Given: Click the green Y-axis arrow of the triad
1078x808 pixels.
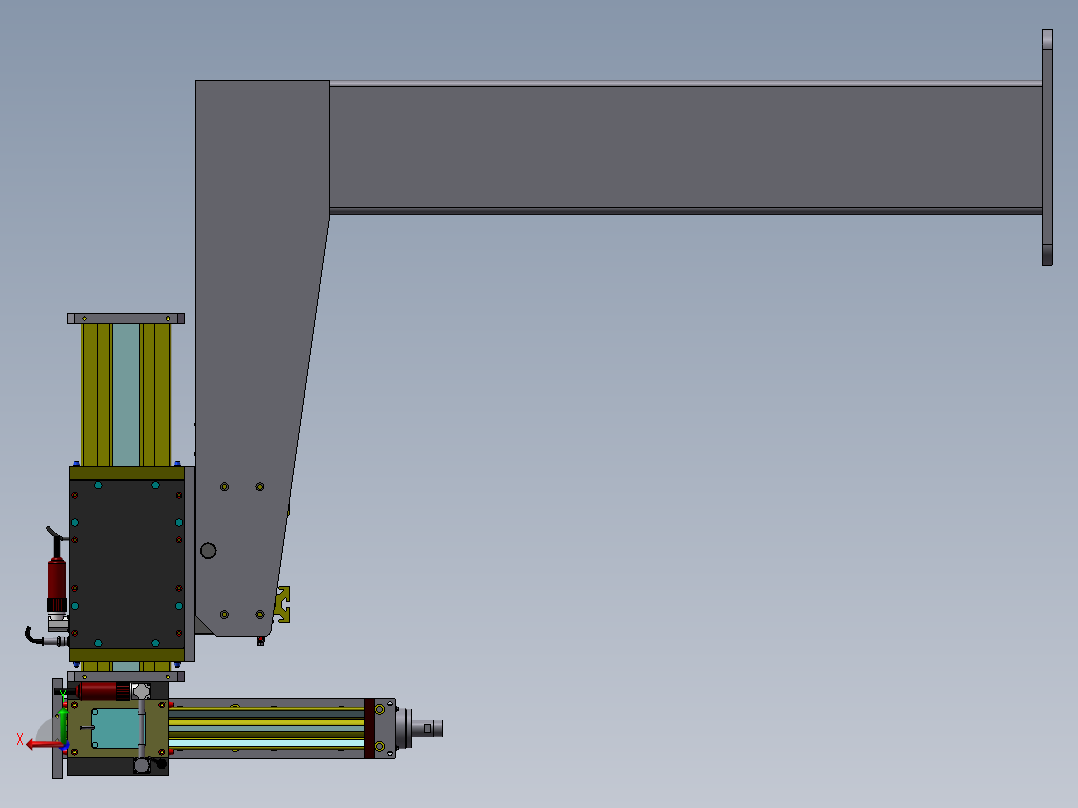Looking at the screenshot, I should pos(63,717).
